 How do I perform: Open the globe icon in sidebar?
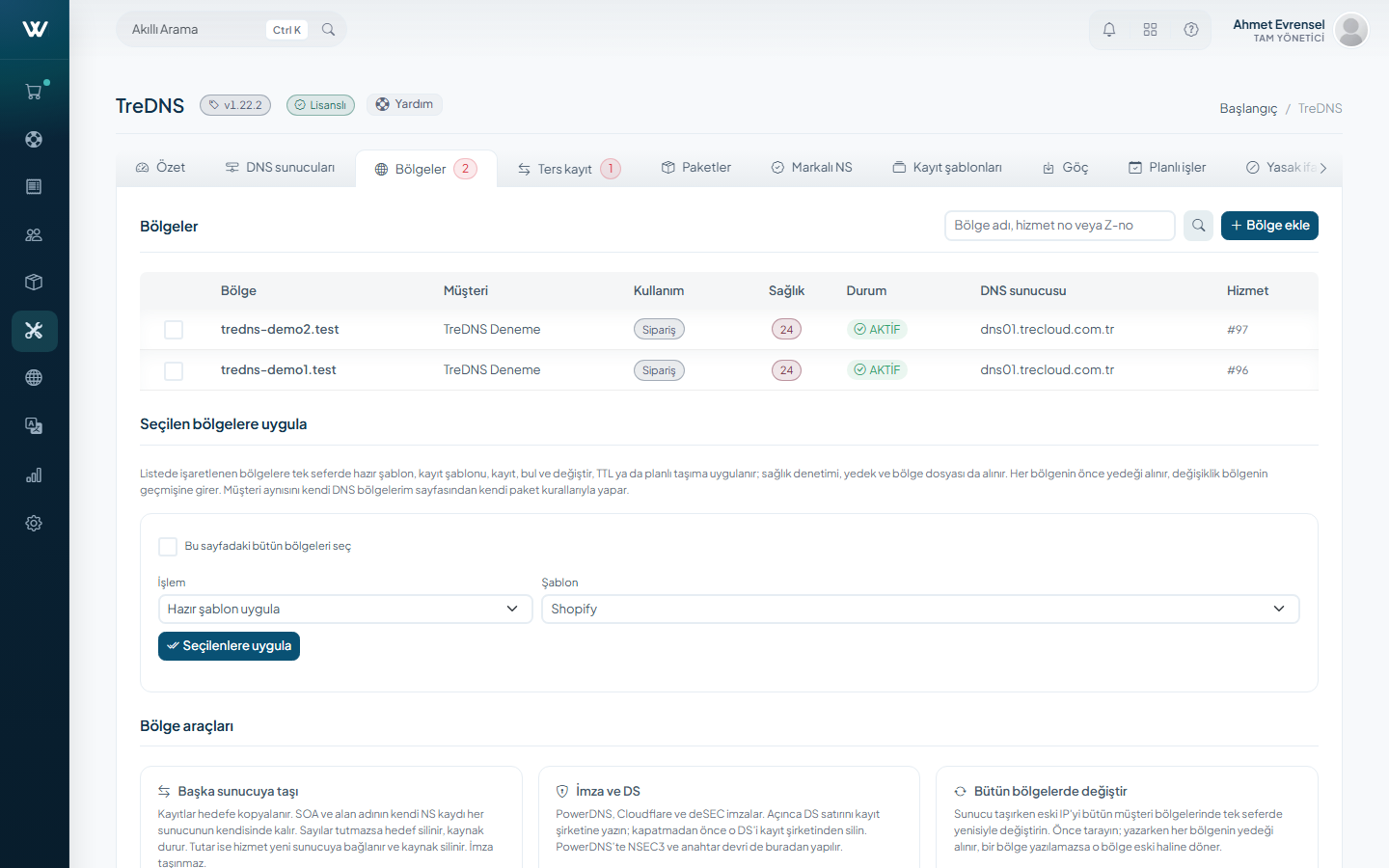[x=34, y=378]
